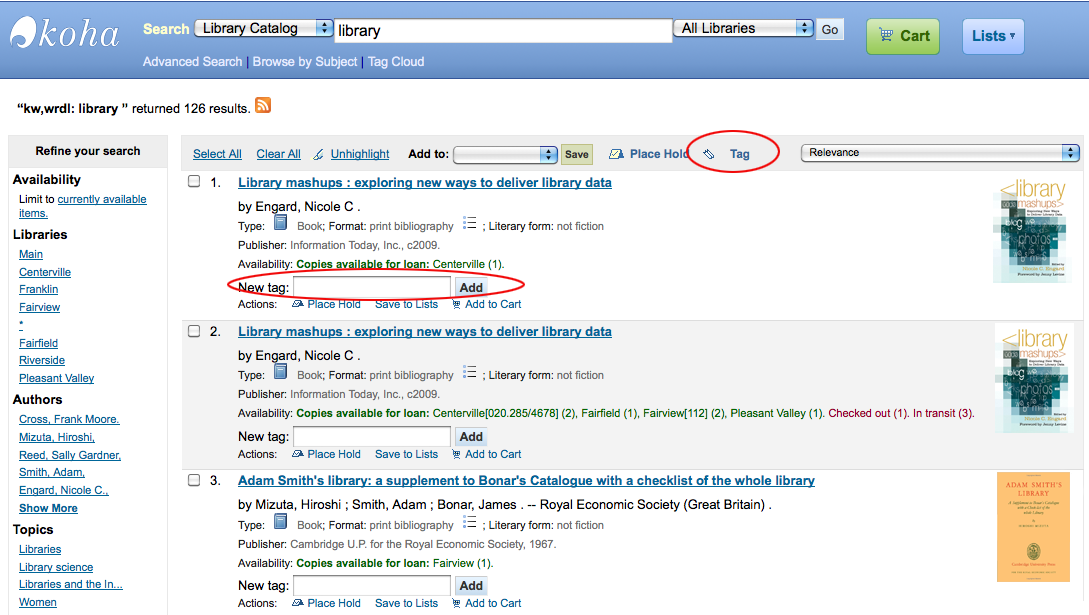Screen dimensions: 1089x615
Task: Click the book type icon in result 3
Action: (x=281, y=522)
